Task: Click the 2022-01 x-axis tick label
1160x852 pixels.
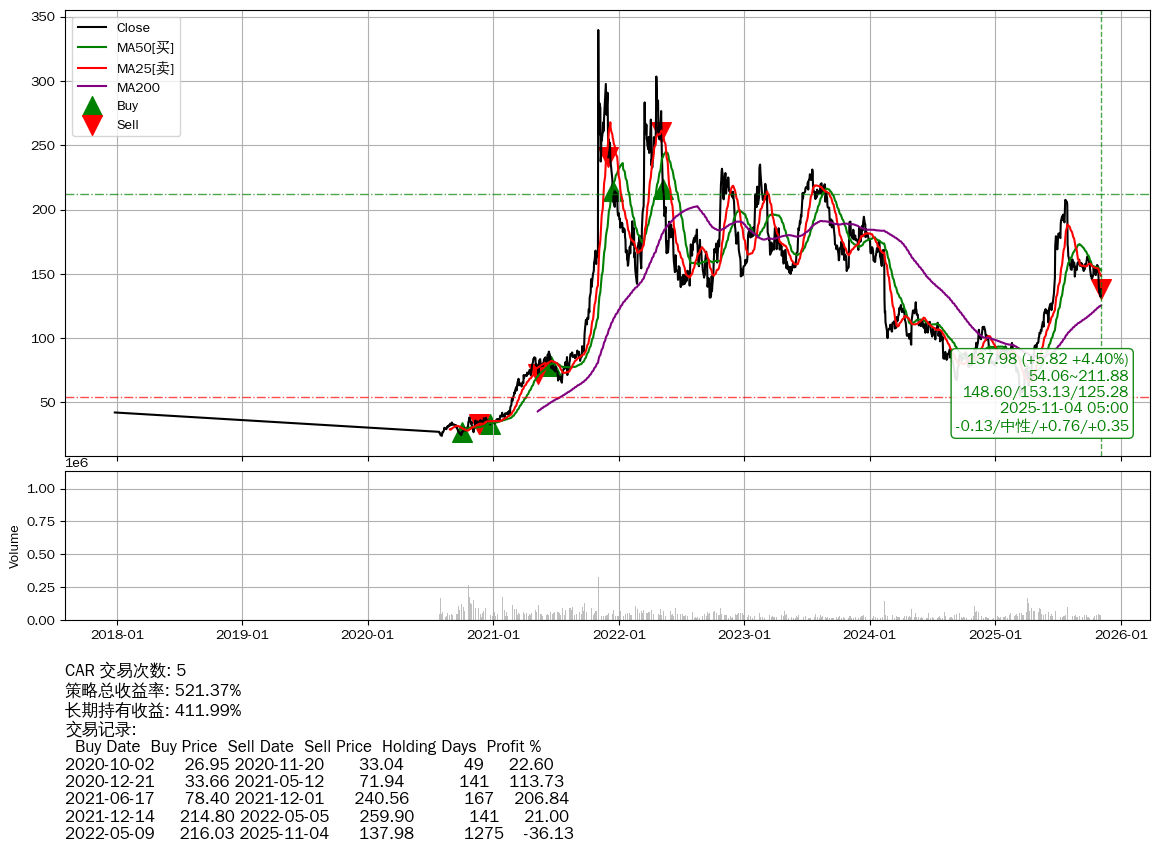Action: [x=619, y=634]
